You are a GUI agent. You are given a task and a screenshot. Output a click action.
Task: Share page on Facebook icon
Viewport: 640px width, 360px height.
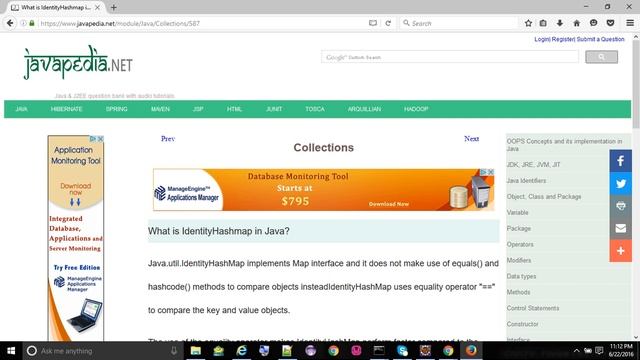click(620, 161)
